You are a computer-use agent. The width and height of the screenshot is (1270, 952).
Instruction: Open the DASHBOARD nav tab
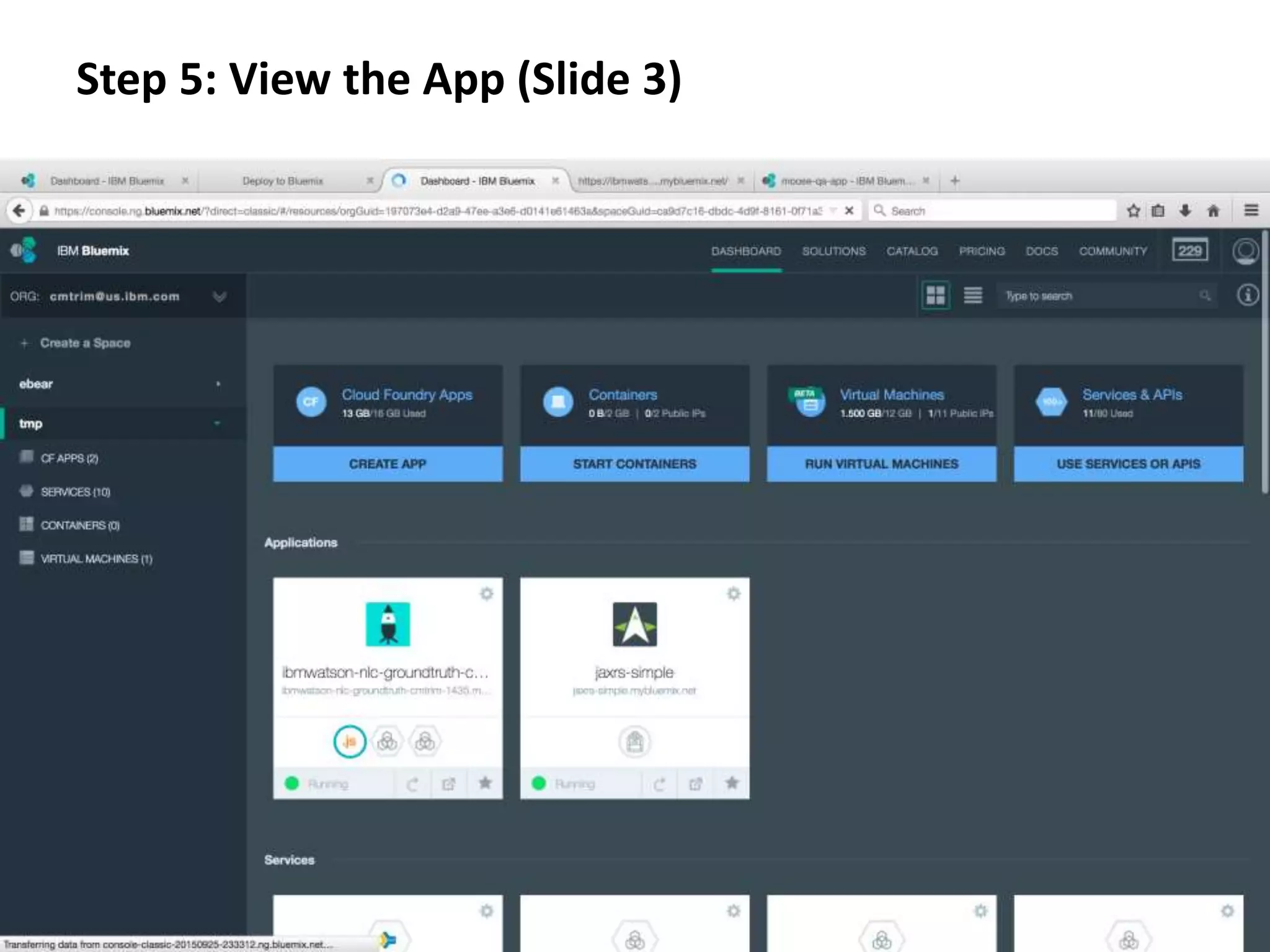[x=746, y=251]
